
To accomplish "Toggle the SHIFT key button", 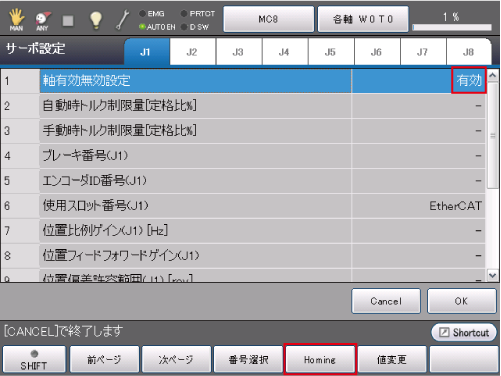I will point(34,359).
